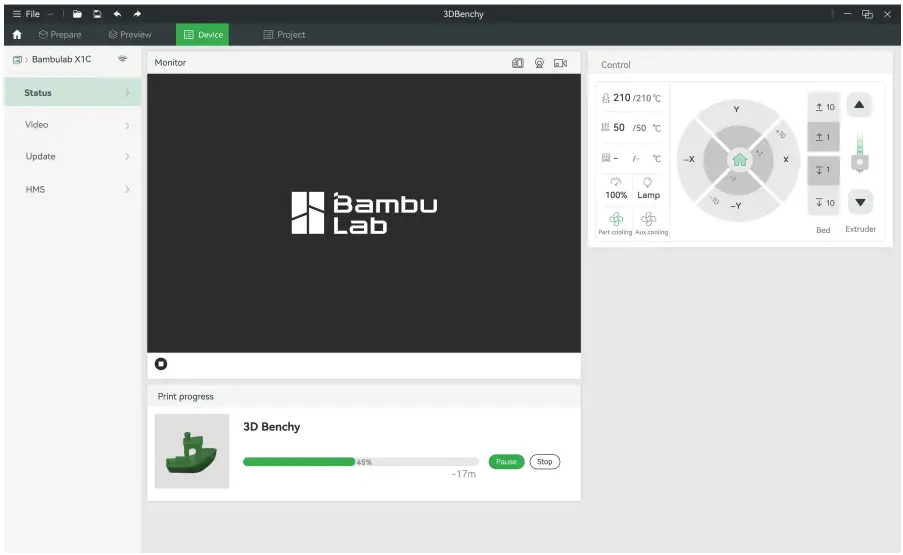Screen dimensions: 903x555
Task: Click chamber temperature row
Action: point(632,158)
